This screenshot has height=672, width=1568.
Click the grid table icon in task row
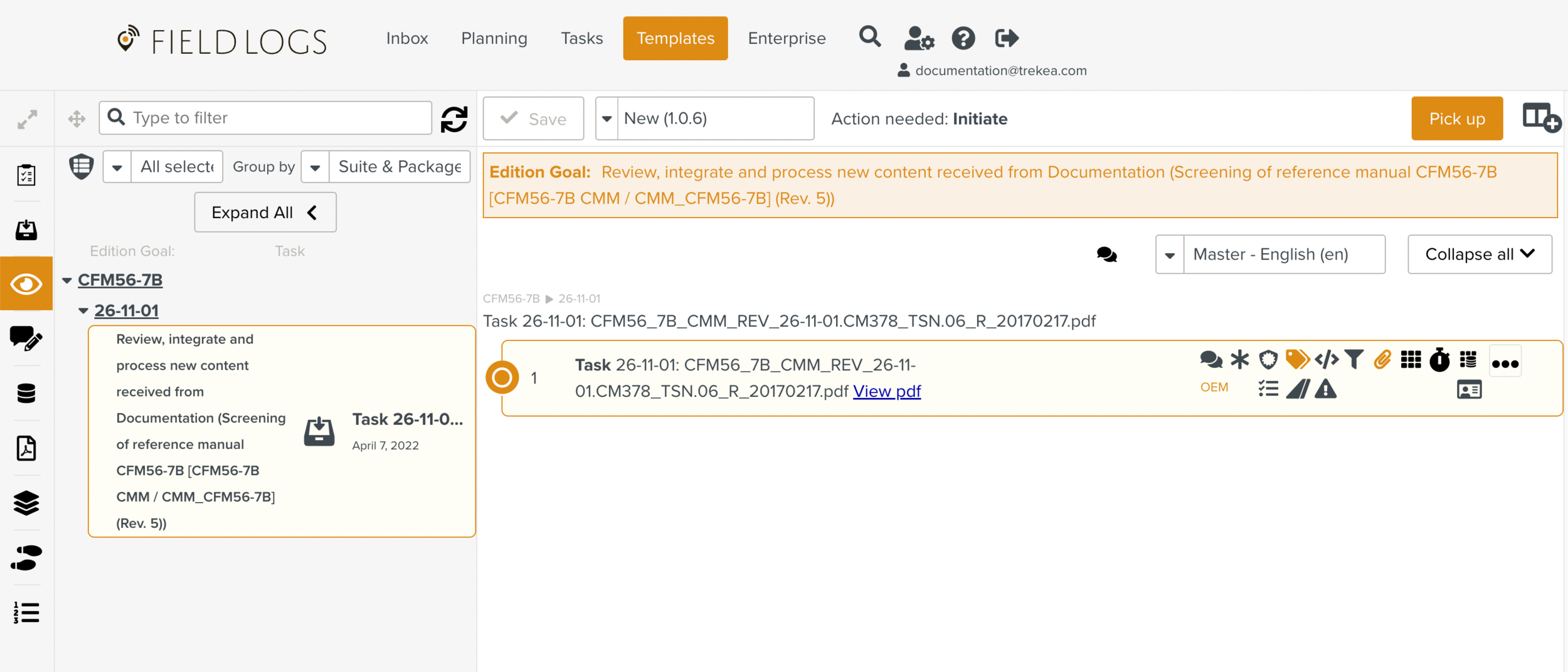pos(1411,360)
